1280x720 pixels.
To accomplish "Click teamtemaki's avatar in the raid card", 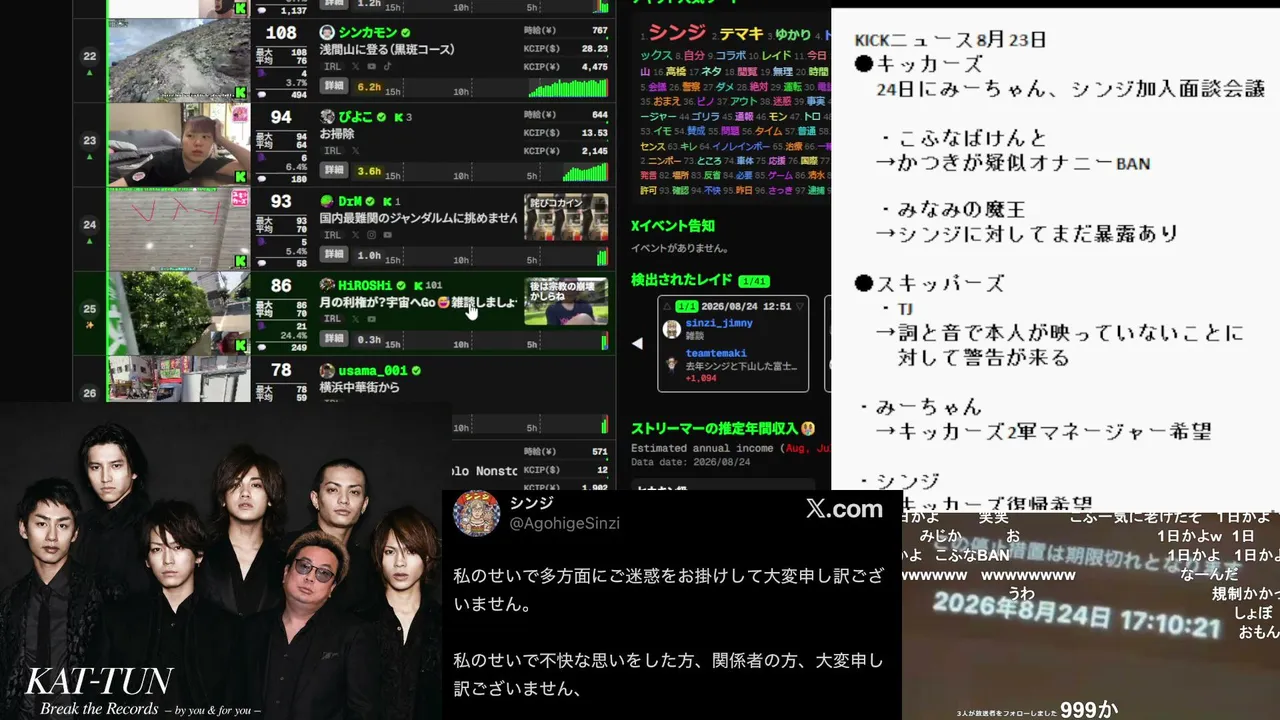I will 672,366.
